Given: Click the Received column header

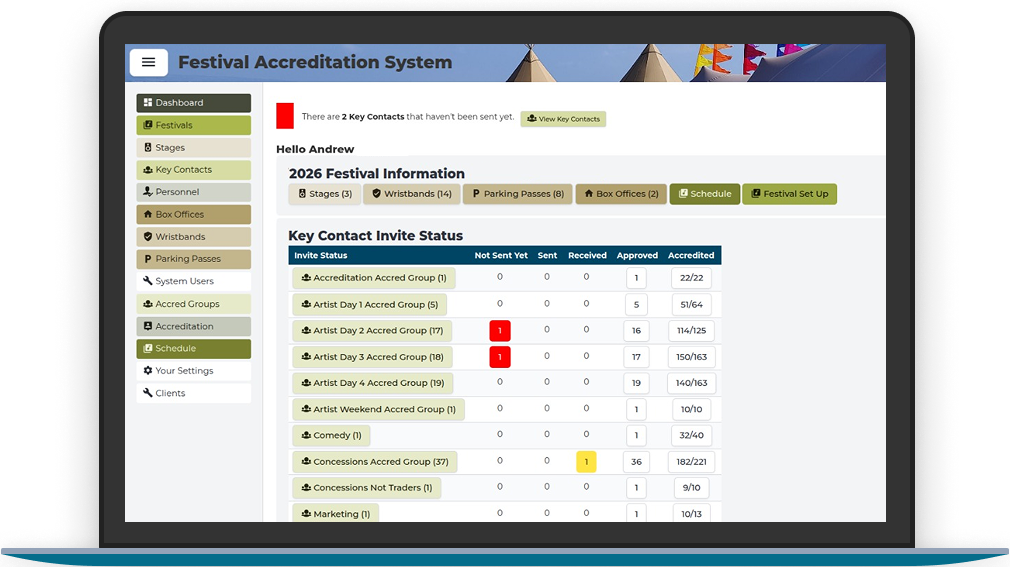Looking at the screenshot, I should click(x=587, y=255).
